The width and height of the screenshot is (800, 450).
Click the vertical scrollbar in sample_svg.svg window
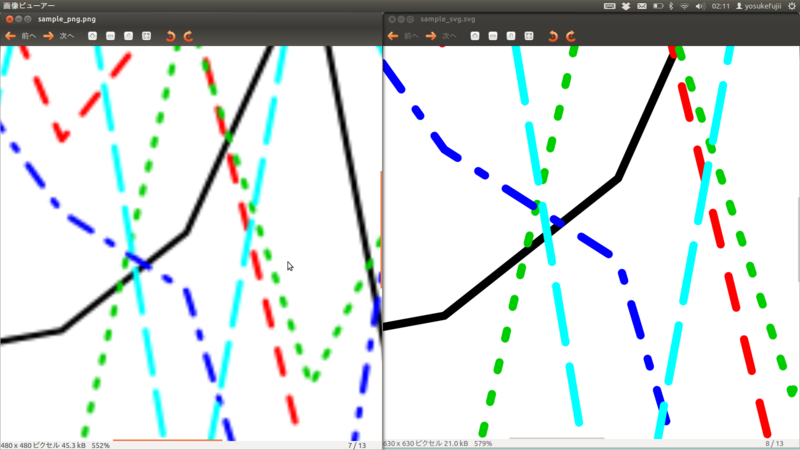click(x=798, y=238)
